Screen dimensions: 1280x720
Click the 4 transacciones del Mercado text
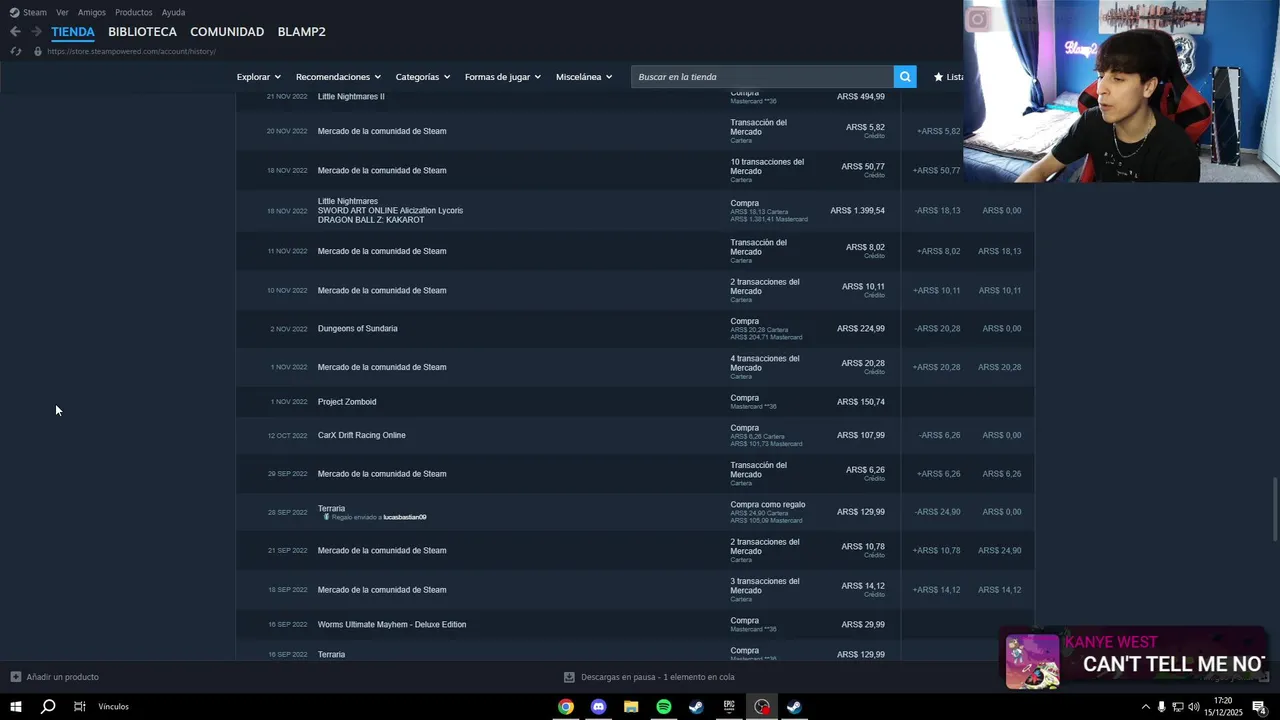click(x=765, y=364)
